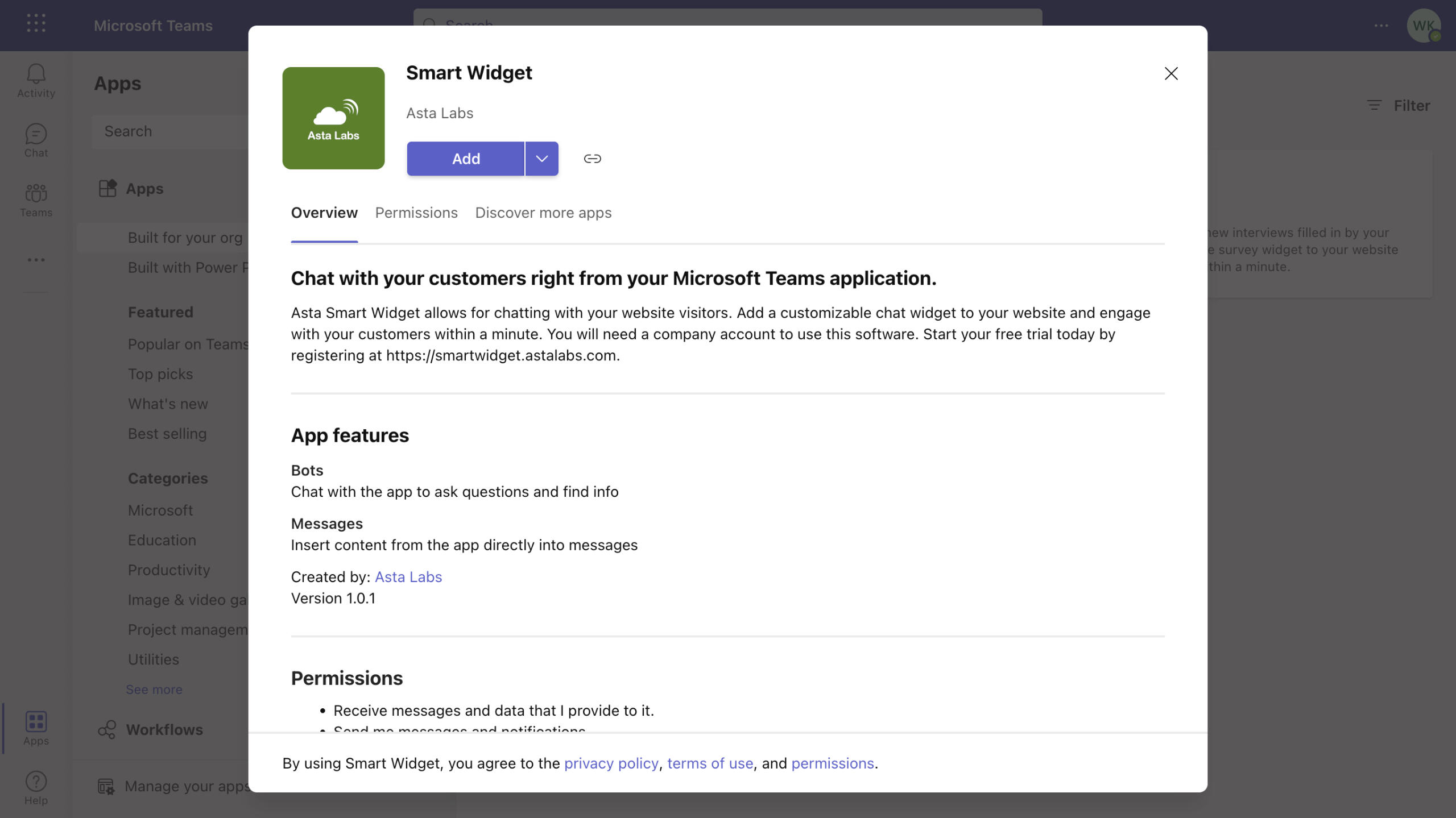1456x818 pixels.
Task: Select Built with Power Platform item
Action: pos(188,267)
